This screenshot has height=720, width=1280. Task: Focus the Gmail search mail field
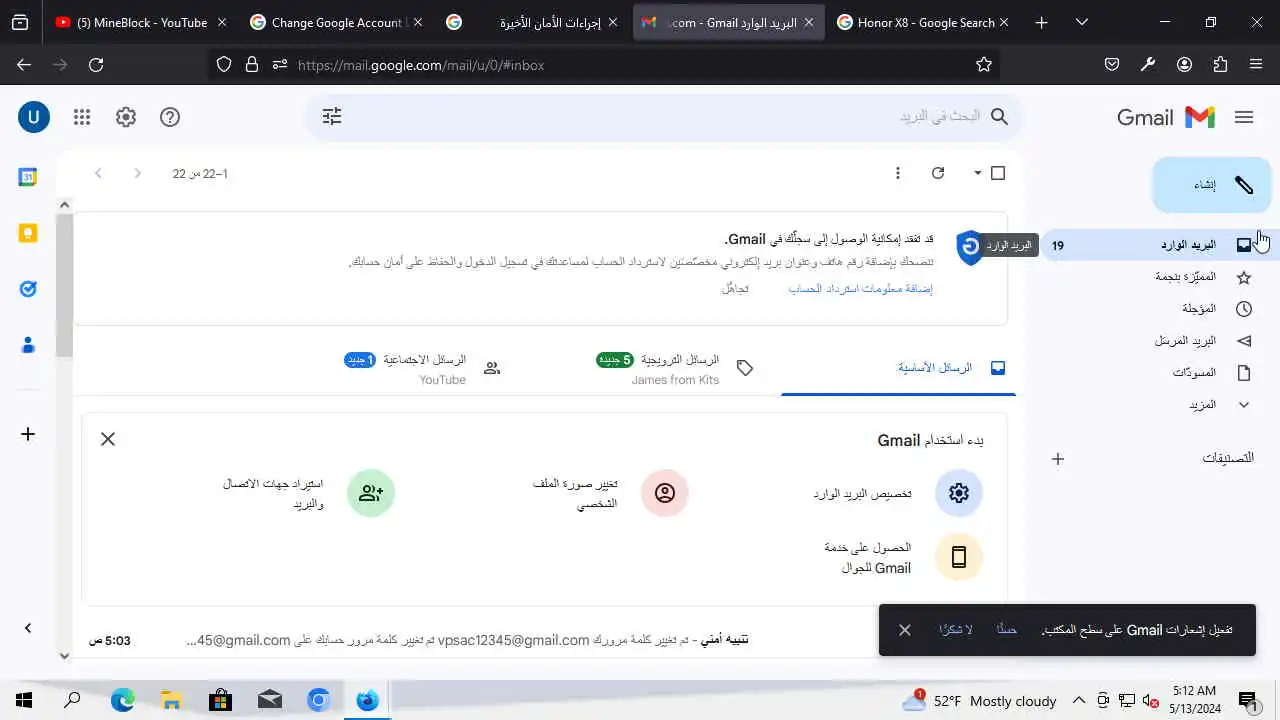665,117
